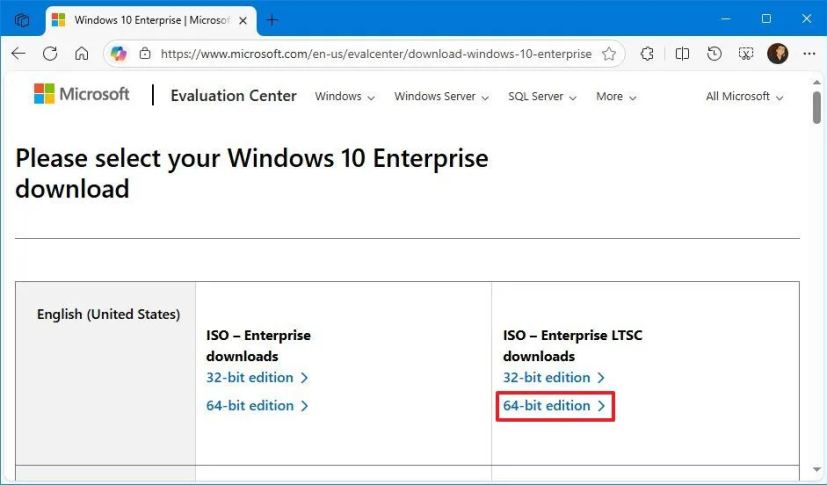Open a new tab with the plus button
827x485 pixels.
[x=272, y=19]
